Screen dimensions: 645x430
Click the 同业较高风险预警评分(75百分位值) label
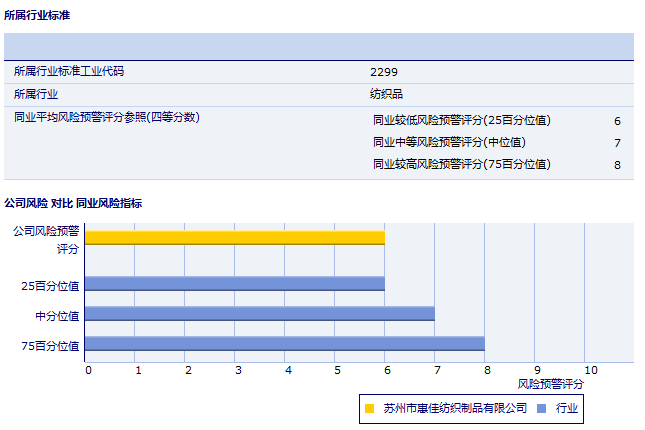[x=461, y=164]
